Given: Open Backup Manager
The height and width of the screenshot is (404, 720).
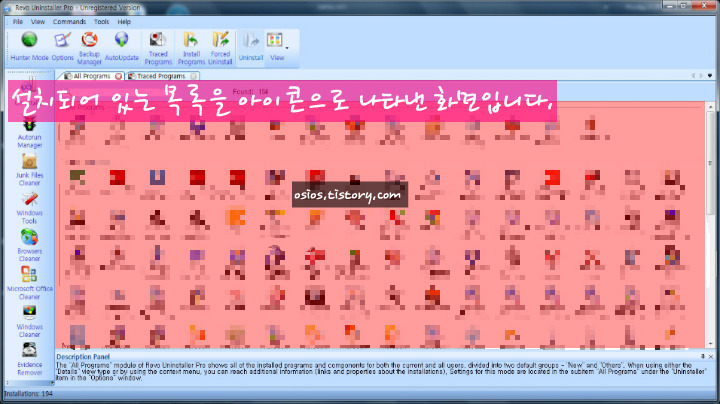Looking at the screenshot, I should coord(89,48).
